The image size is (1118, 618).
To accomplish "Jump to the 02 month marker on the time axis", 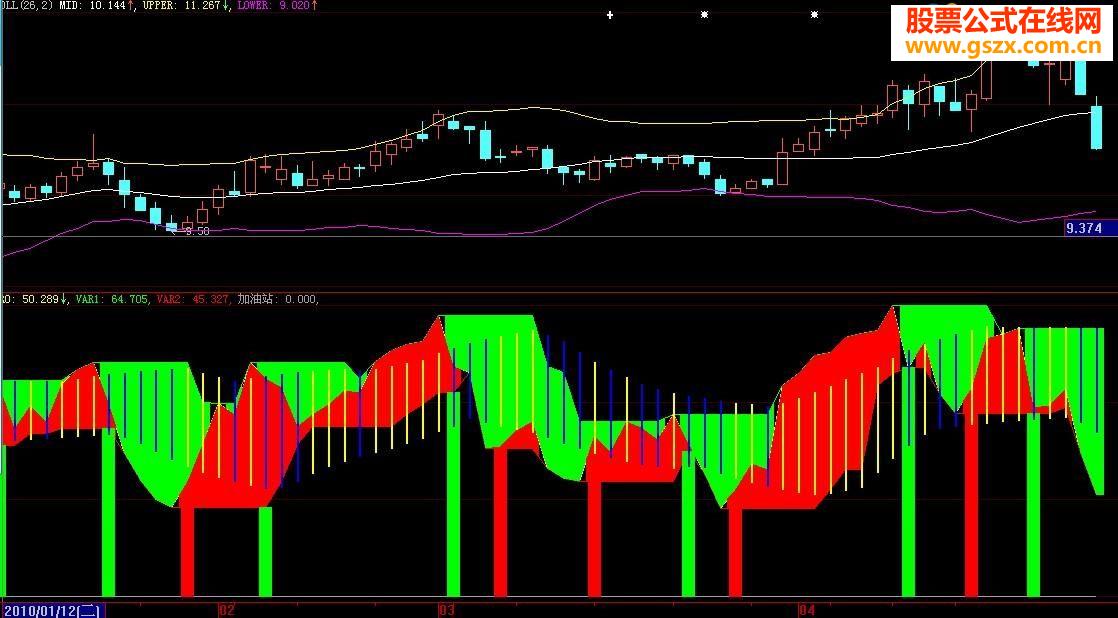I will point(226,610).
